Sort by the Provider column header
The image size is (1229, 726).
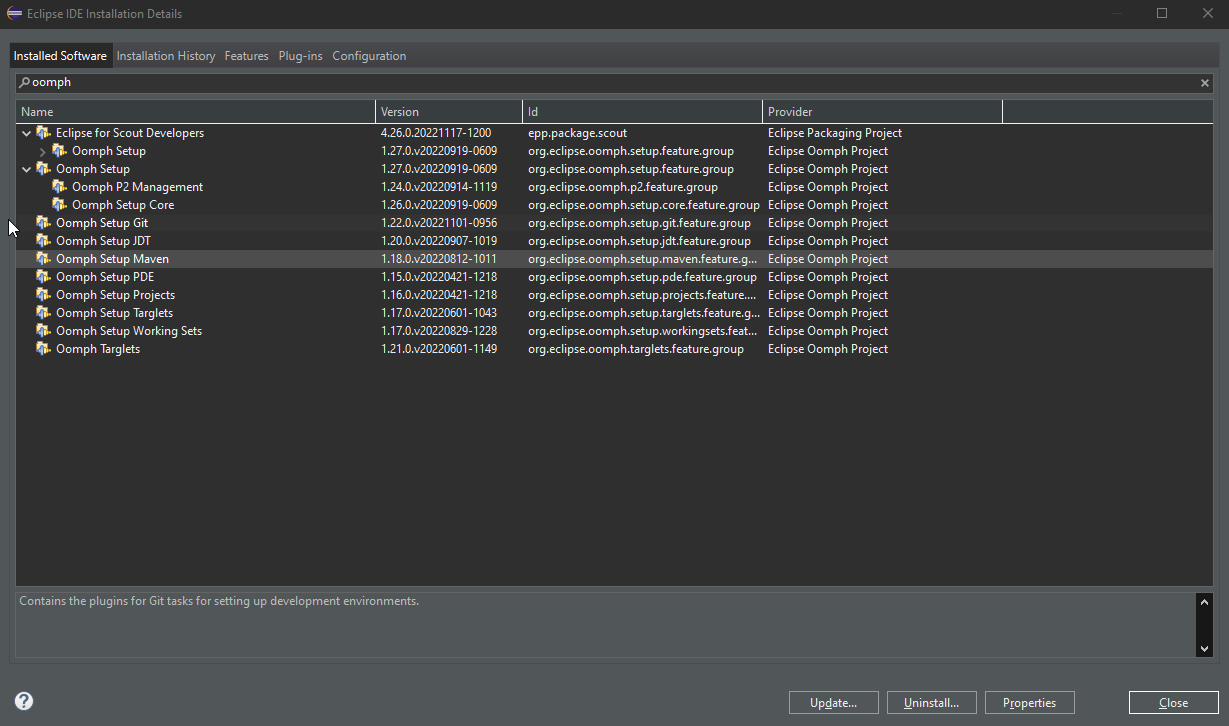pos(883,112)
